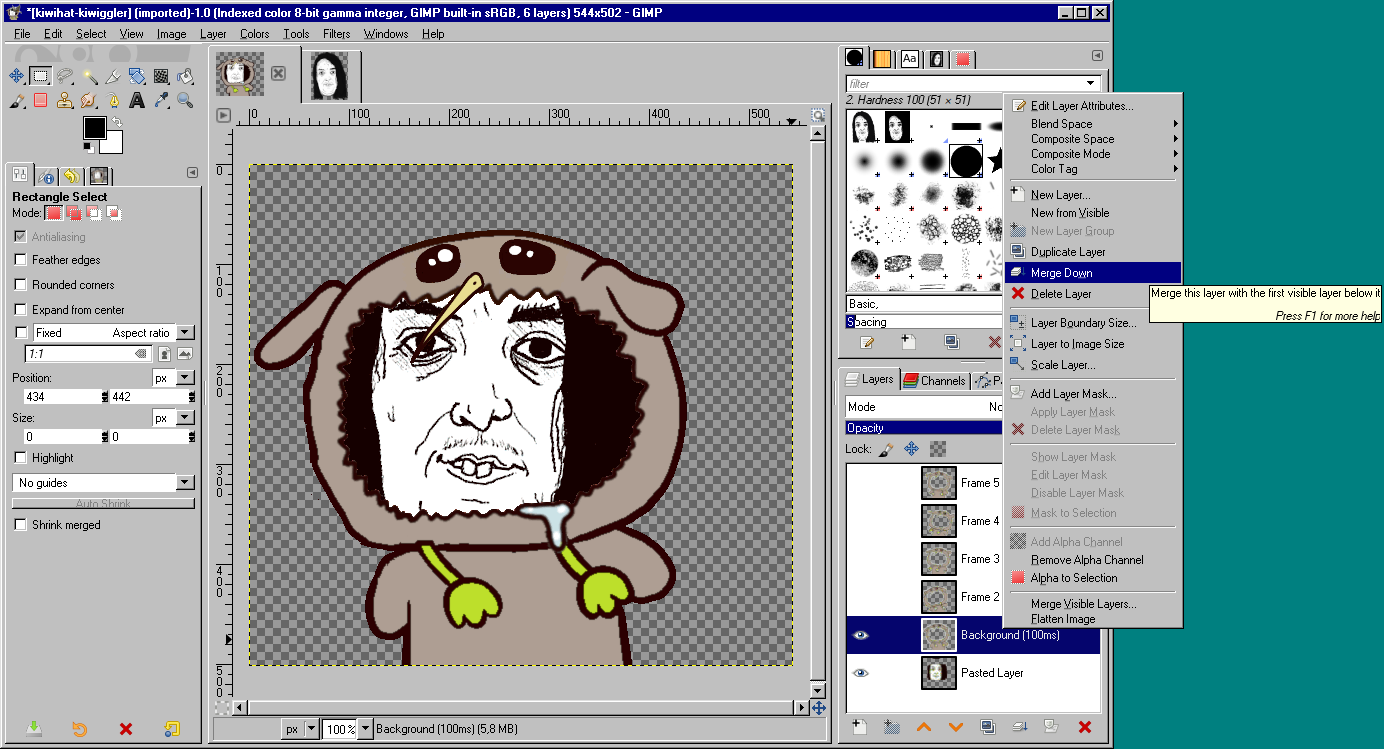Viewport: 1384px width, 749px height.
Task: Choose the Add to selection mode
Action: coord(73,213)
